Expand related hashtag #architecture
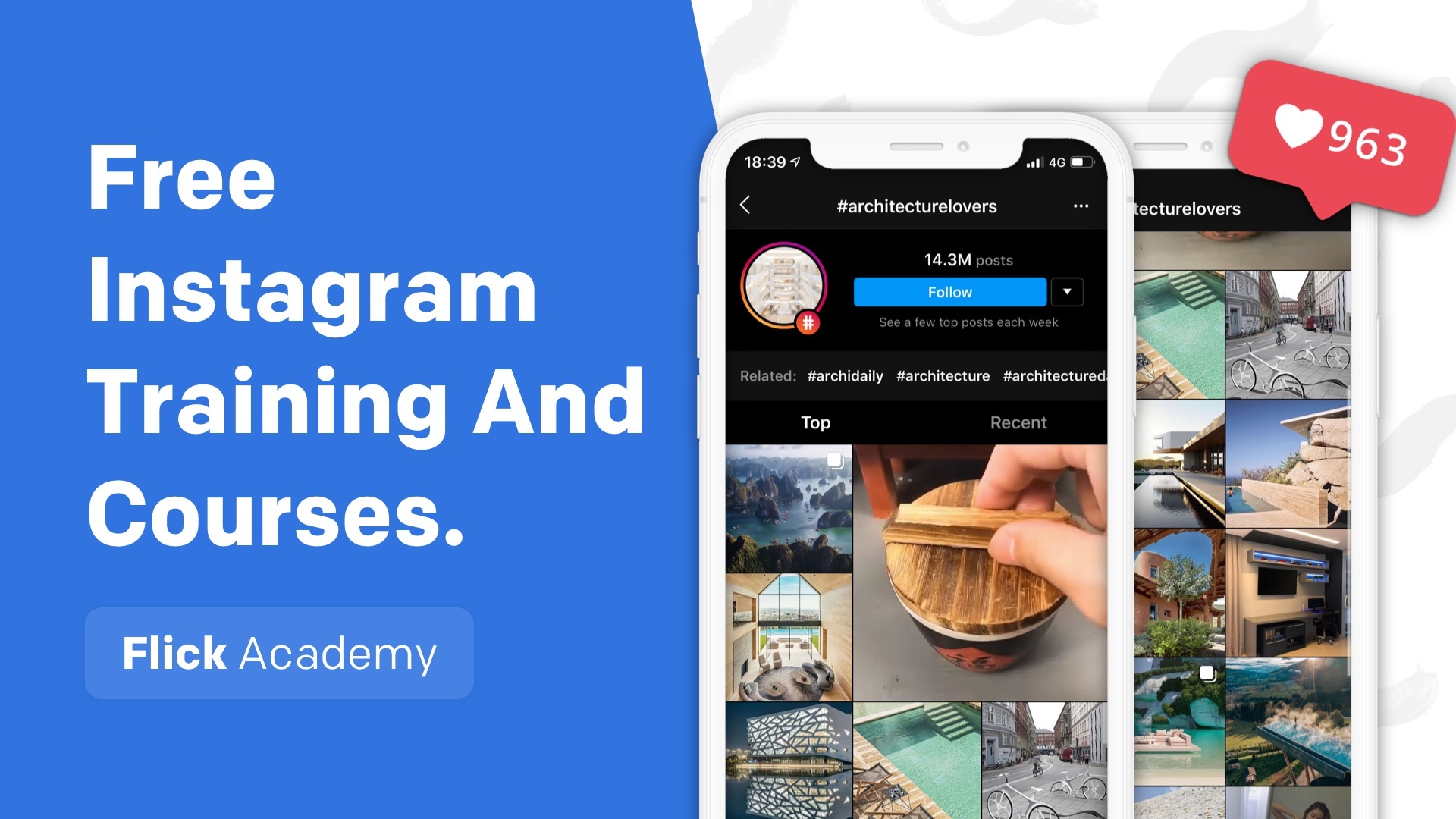 click(942, 376)
